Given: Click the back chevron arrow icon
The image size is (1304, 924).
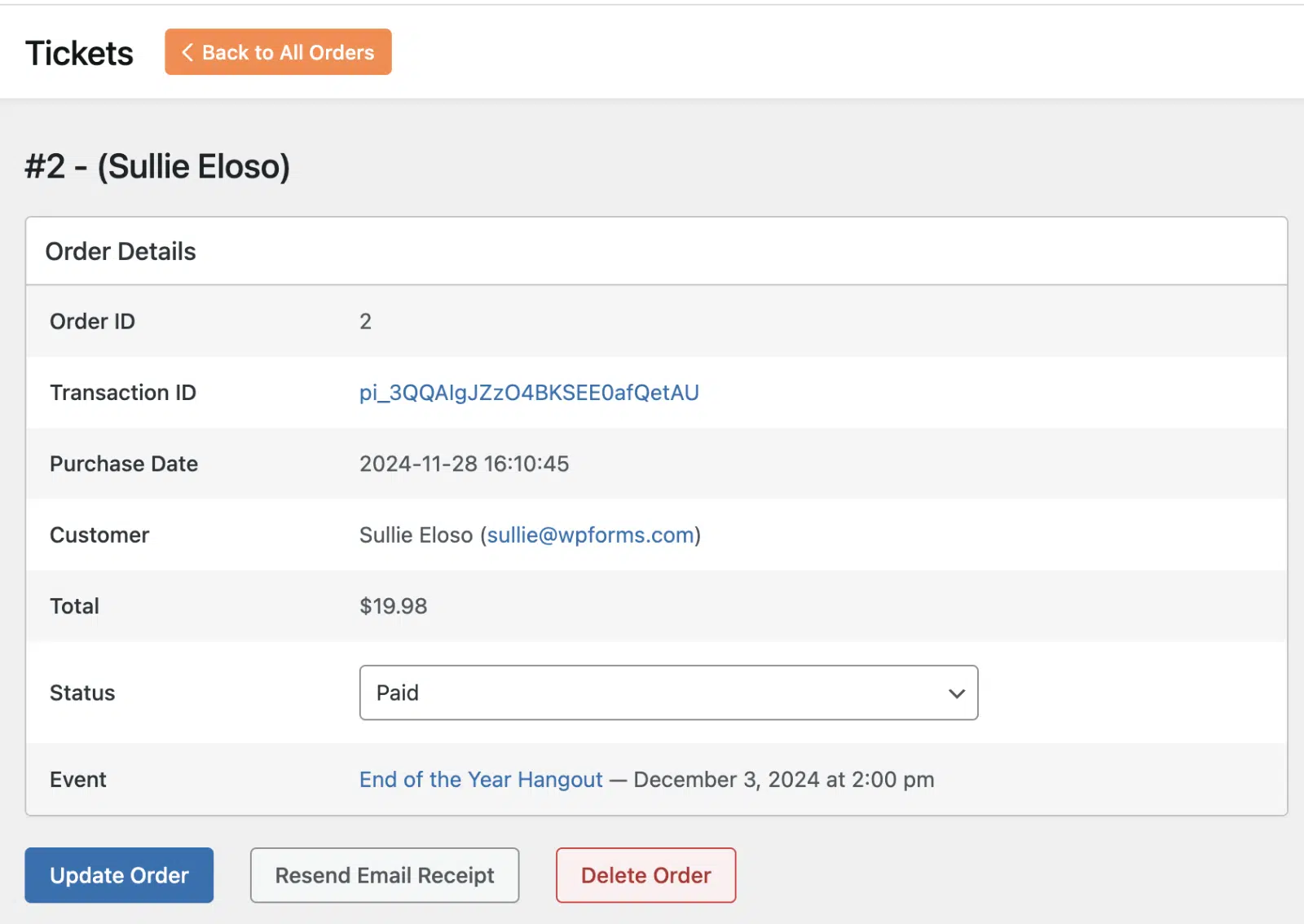Looking at the screenshot, I should tap(187, 52).
